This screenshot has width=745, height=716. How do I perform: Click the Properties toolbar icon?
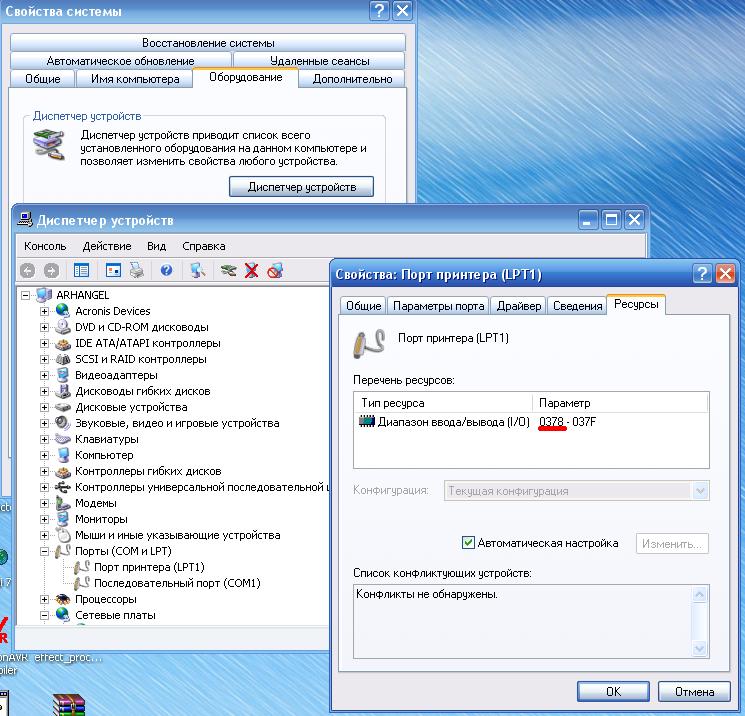(x=113, y=270)
